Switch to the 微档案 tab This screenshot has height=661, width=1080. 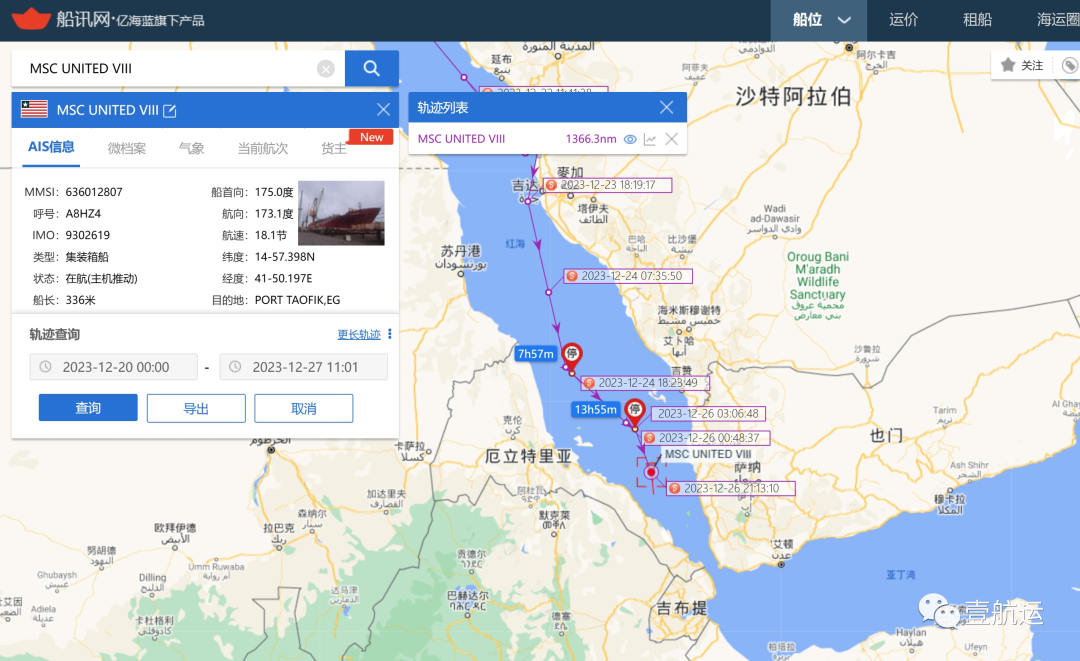tap(127, 148)
